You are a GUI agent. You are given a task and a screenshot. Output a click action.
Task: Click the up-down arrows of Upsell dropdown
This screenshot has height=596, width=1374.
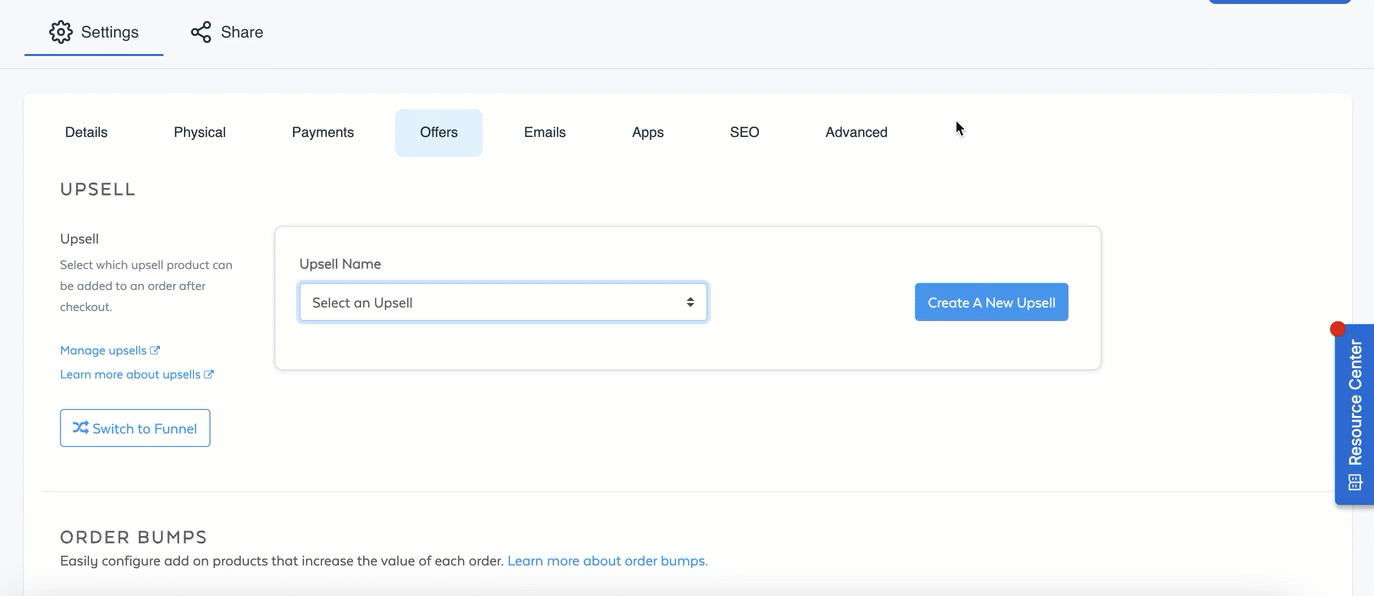[x=690, y=302]
